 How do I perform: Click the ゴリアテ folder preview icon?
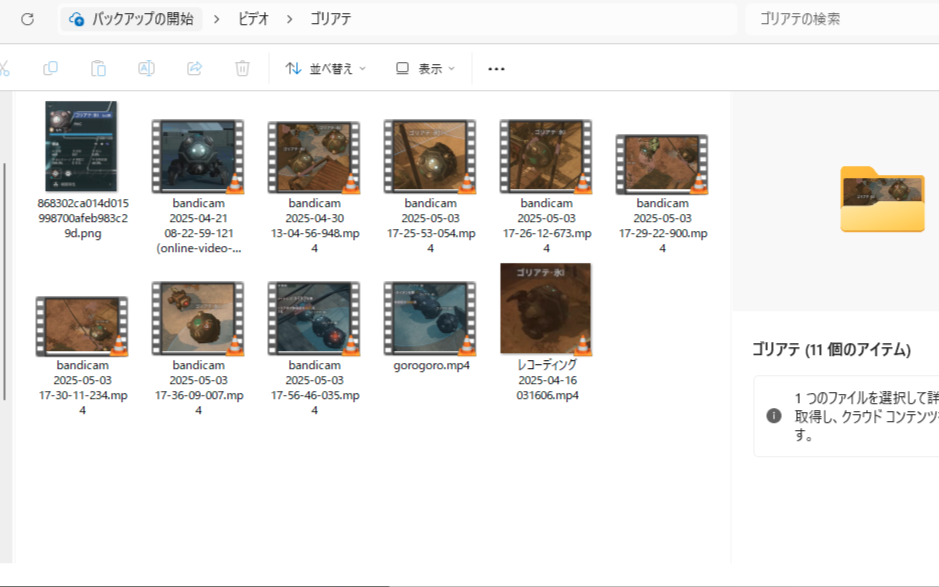point(882,199)
